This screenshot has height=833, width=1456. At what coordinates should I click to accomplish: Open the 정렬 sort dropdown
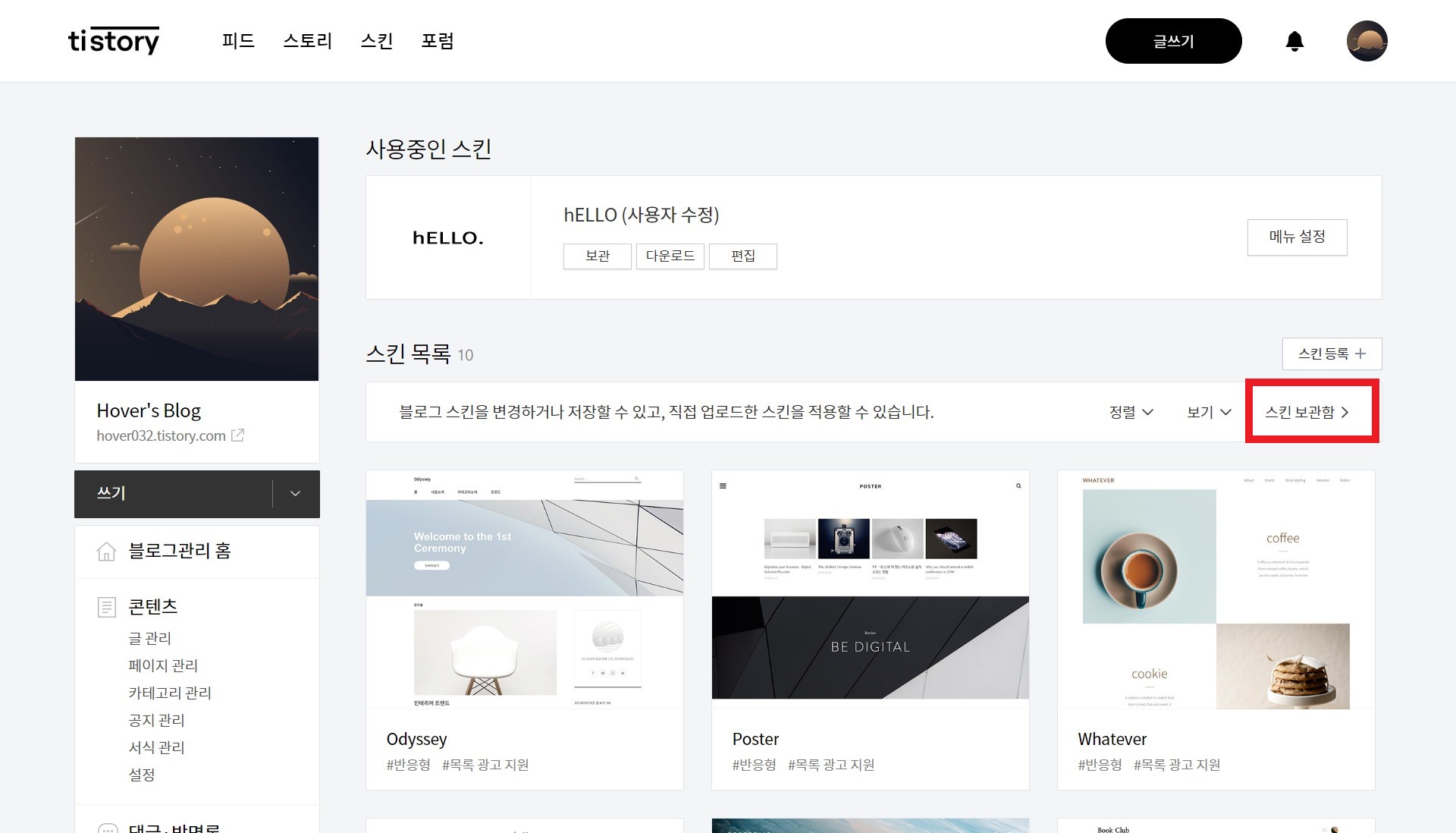pos(1131,412)
